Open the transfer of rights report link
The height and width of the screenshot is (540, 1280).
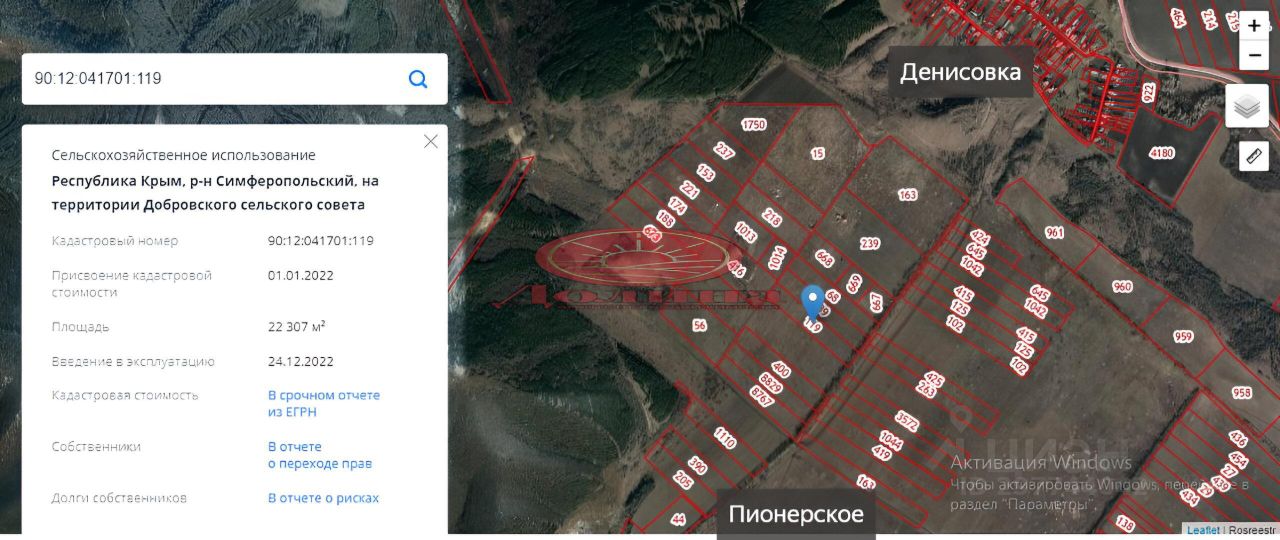point(320,455)
